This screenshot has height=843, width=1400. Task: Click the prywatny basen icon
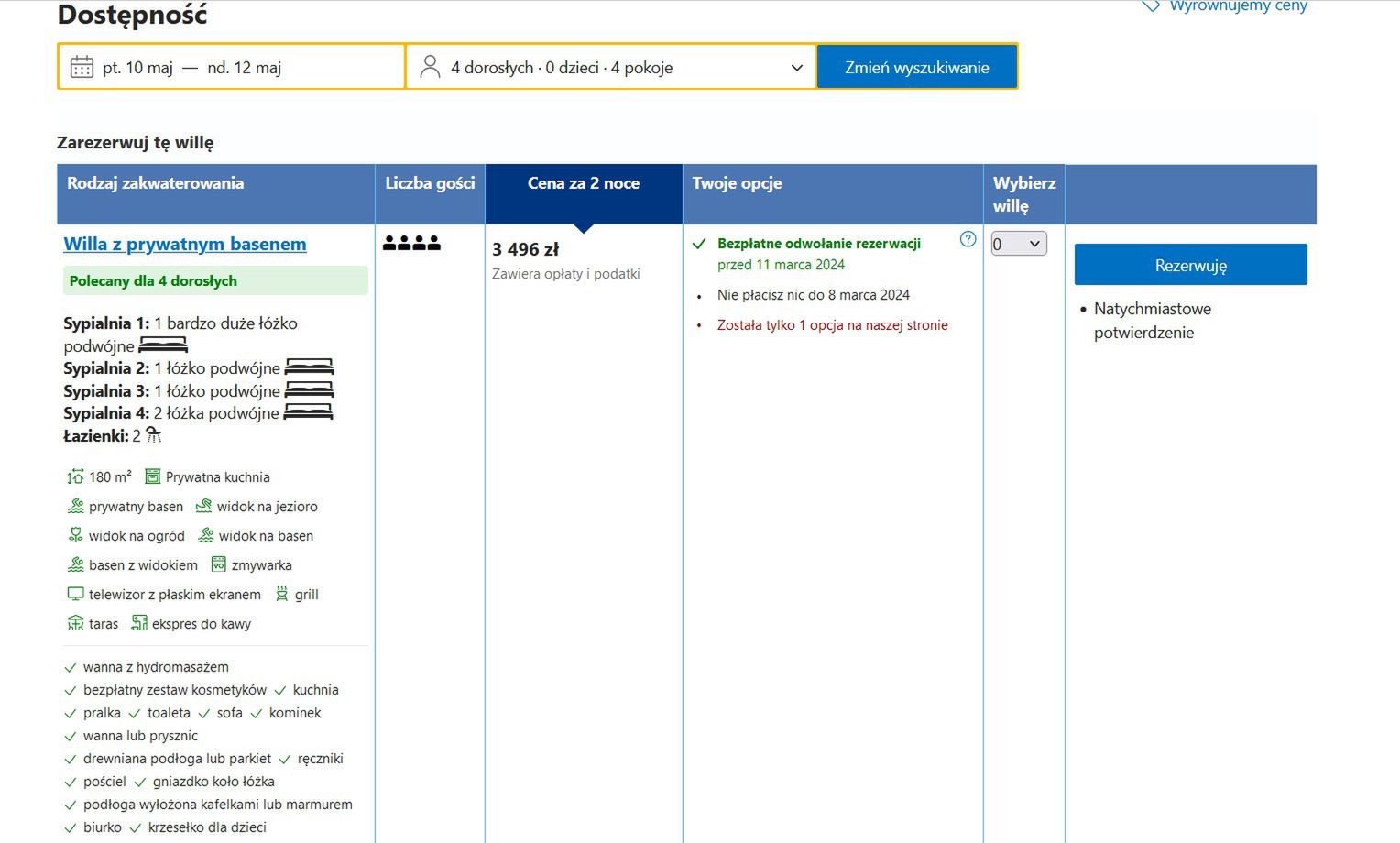coord(75,506)
